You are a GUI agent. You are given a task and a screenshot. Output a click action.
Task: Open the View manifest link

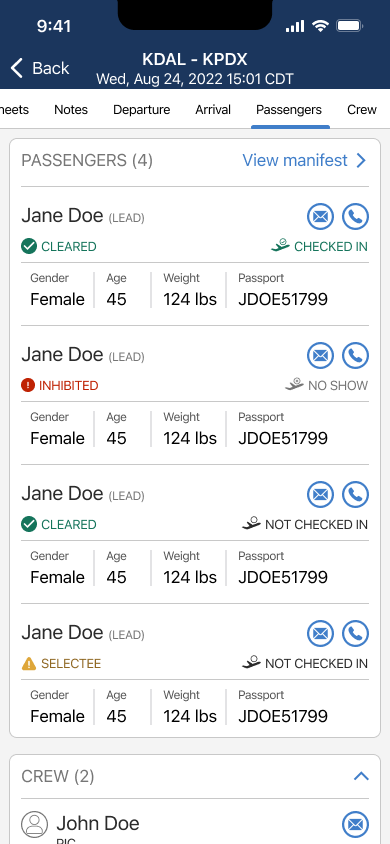tap(295, 160)
